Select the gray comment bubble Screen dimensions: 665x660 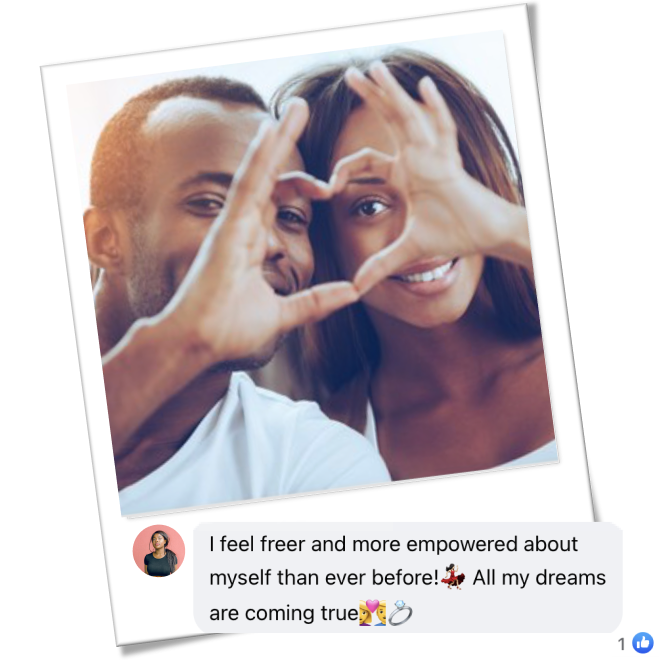408,578
